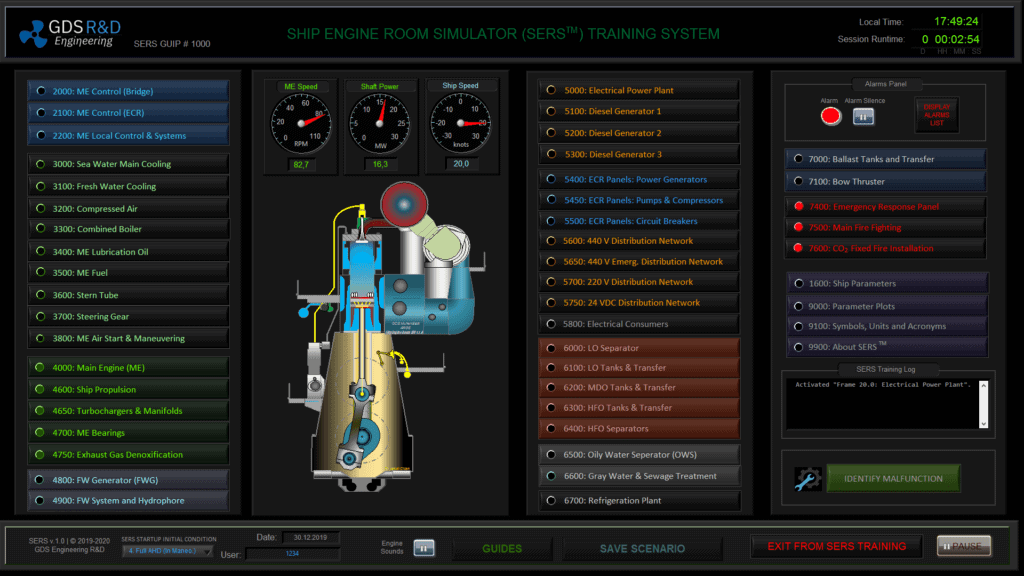1024x576 pixels.
Task: Toggle the Engine Sounds button
Action: point(423,548)
